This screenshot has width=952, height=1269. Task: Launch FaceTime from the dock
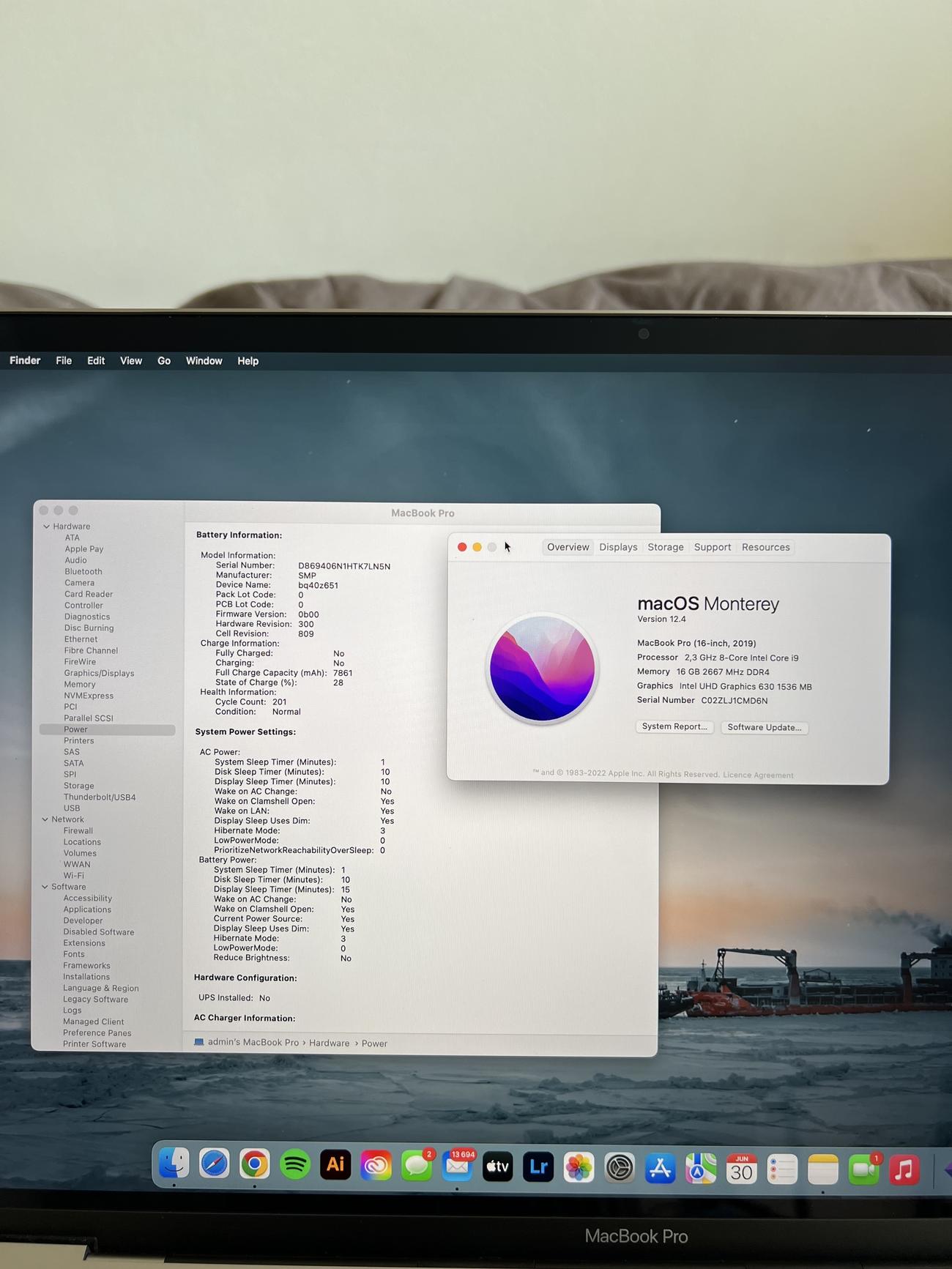point(863,1170)
